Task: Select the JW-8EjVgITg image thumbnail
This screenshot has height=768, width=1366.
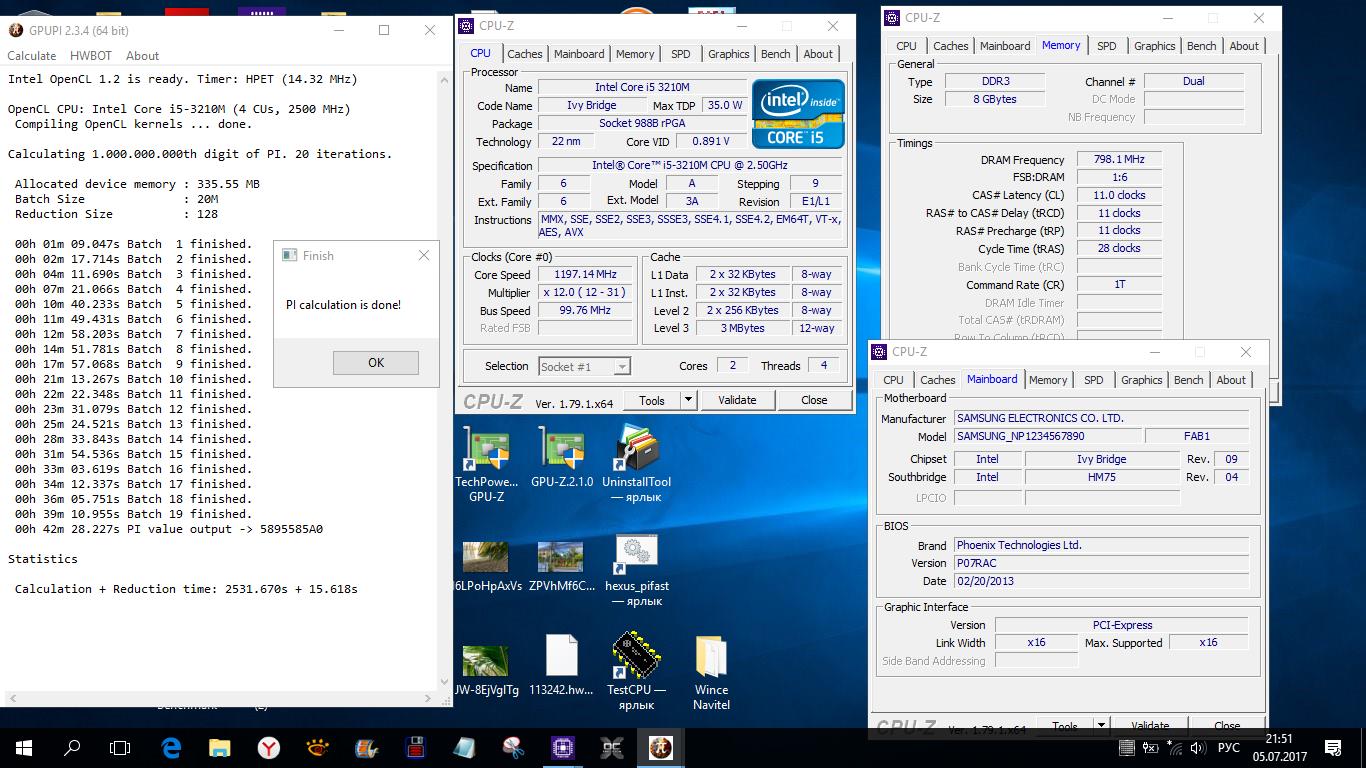Action: point(487,671)
